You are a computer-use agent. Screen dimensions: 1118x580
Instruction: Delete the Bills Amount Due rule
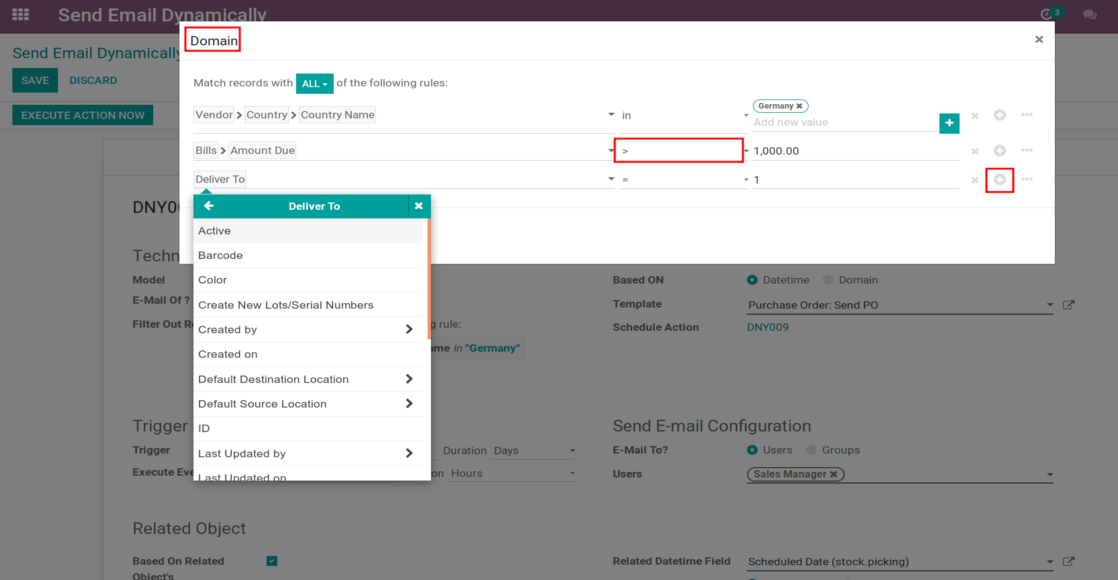coord(975,152)
